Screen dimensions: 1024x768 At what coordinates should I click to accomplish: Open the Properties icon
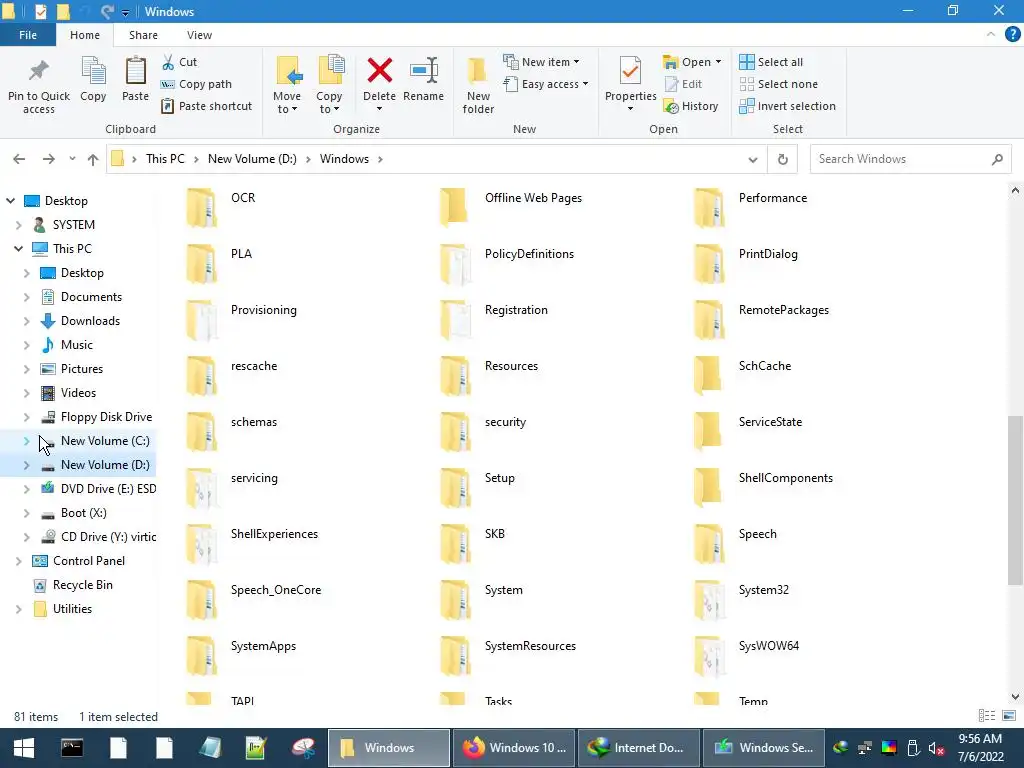(630, 71)
